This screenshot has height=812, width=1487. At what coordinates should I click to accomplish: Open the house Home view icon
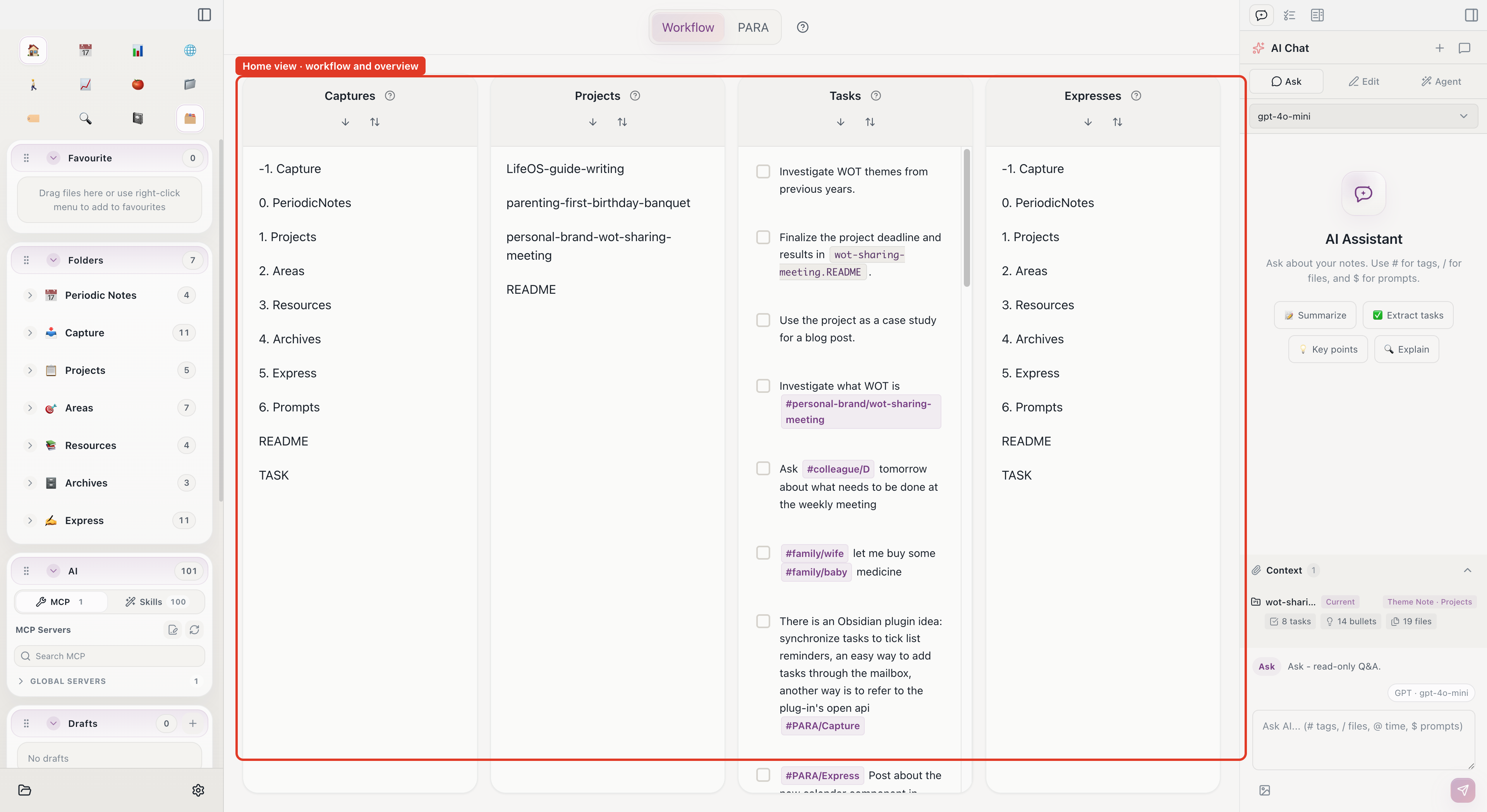coord(33,50)
